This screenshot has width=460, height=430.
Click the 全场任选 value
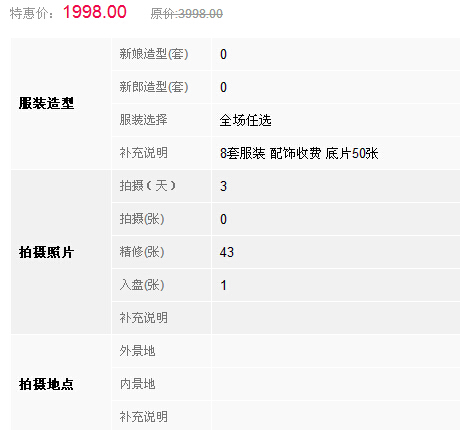pyautogui.click(x=246, y=120)
